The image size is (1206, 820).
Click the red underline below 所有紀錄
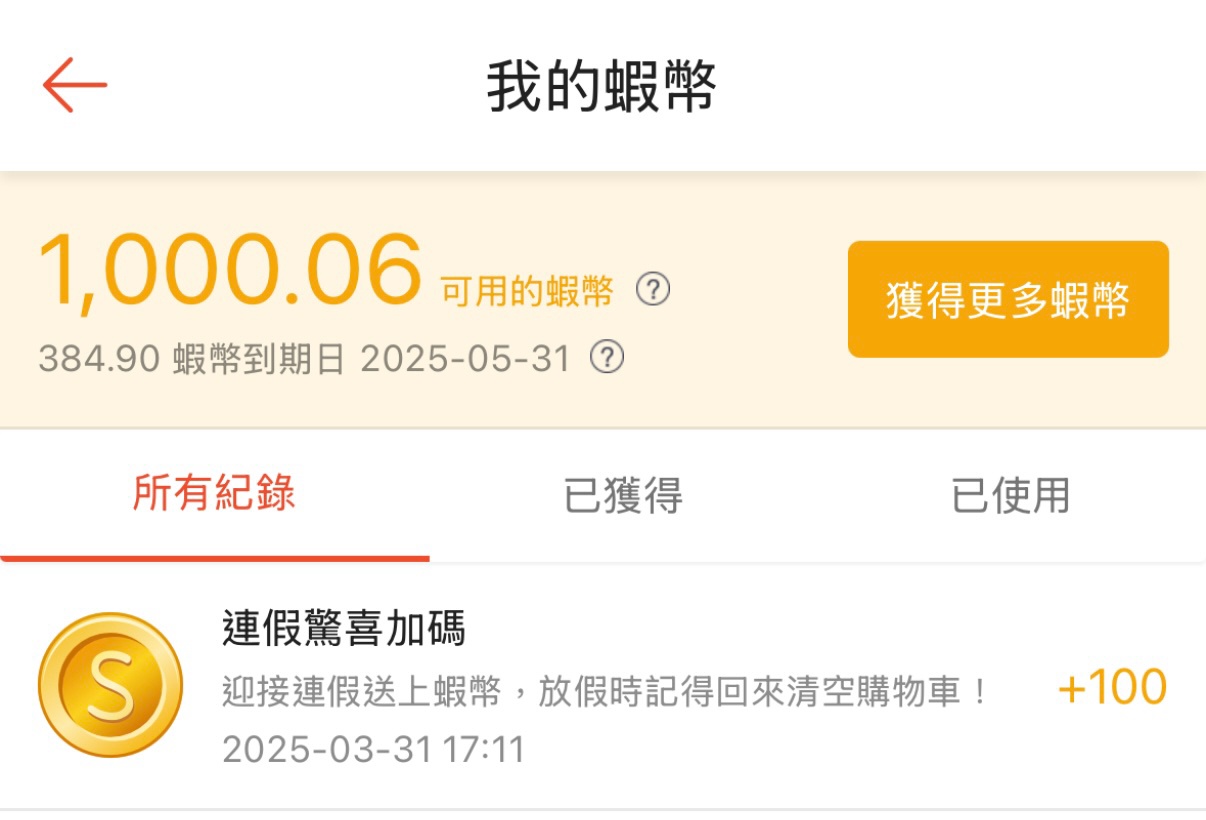214,557
